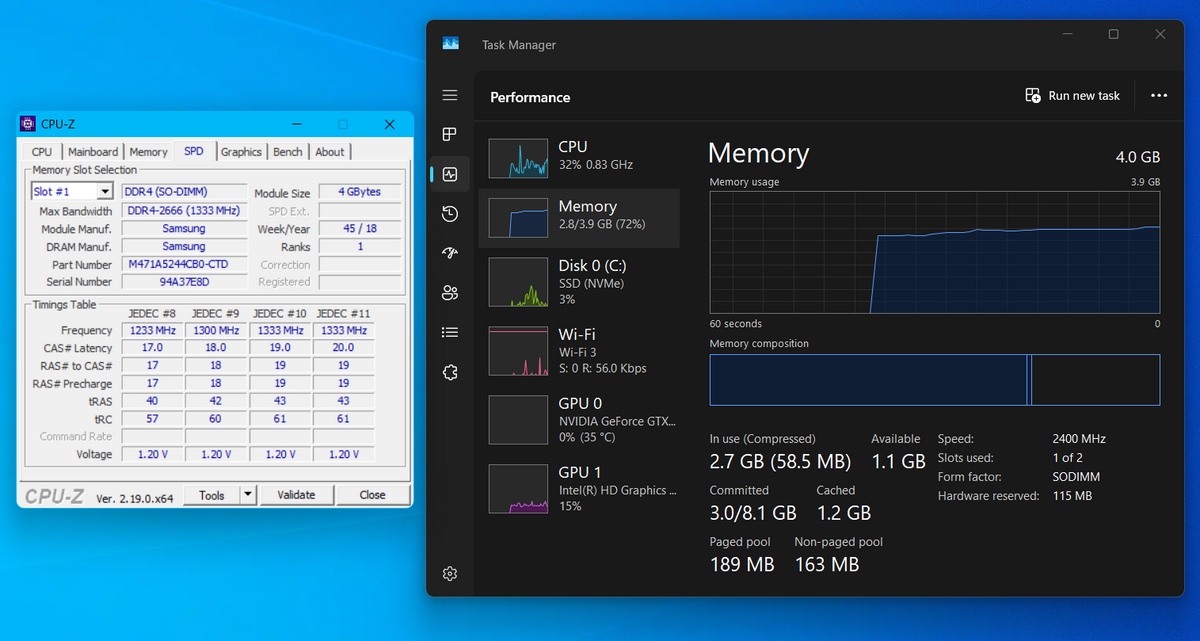Image resolution: width=1200 pixels, height=641 pixels.
Task: Switch to the About tab in CPU-Z
Action: (330, 152)
